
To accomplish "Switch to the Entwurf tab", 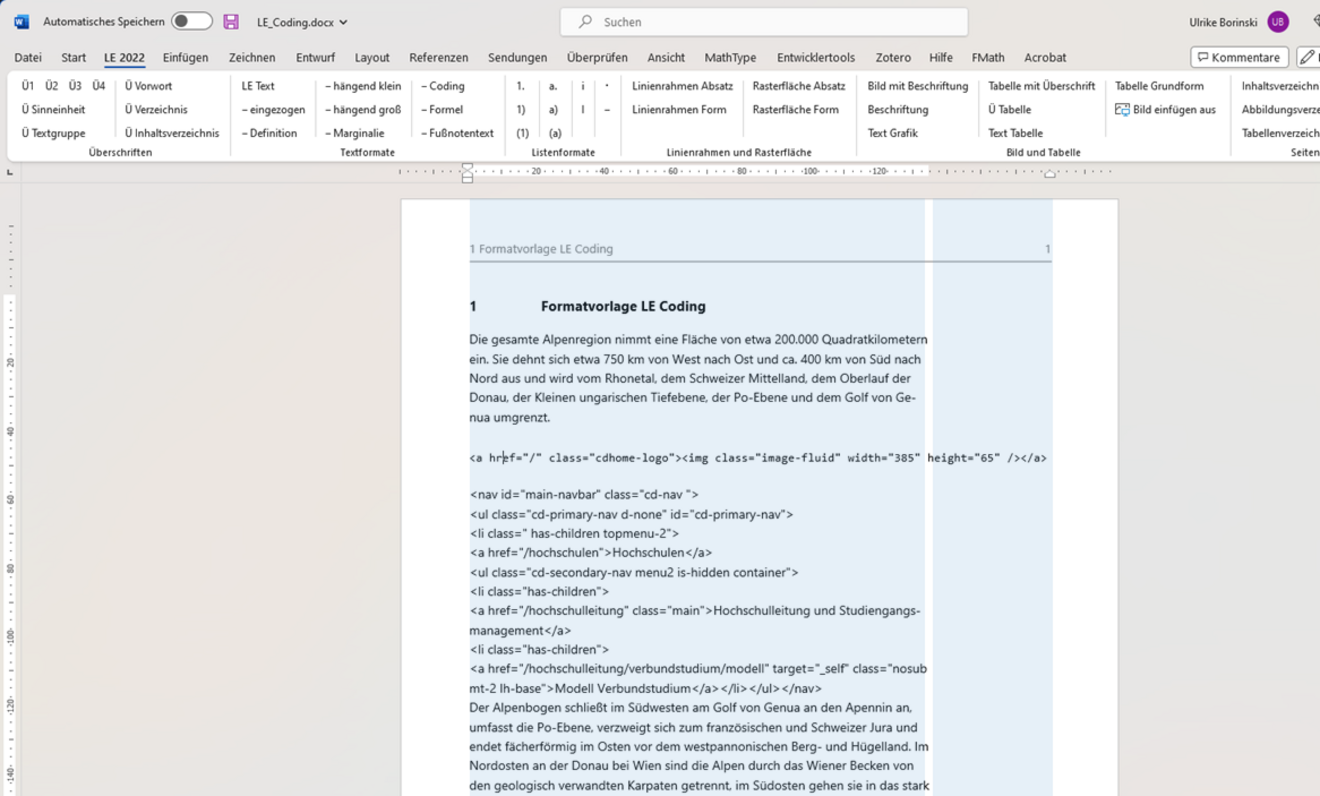I will 315,58.
